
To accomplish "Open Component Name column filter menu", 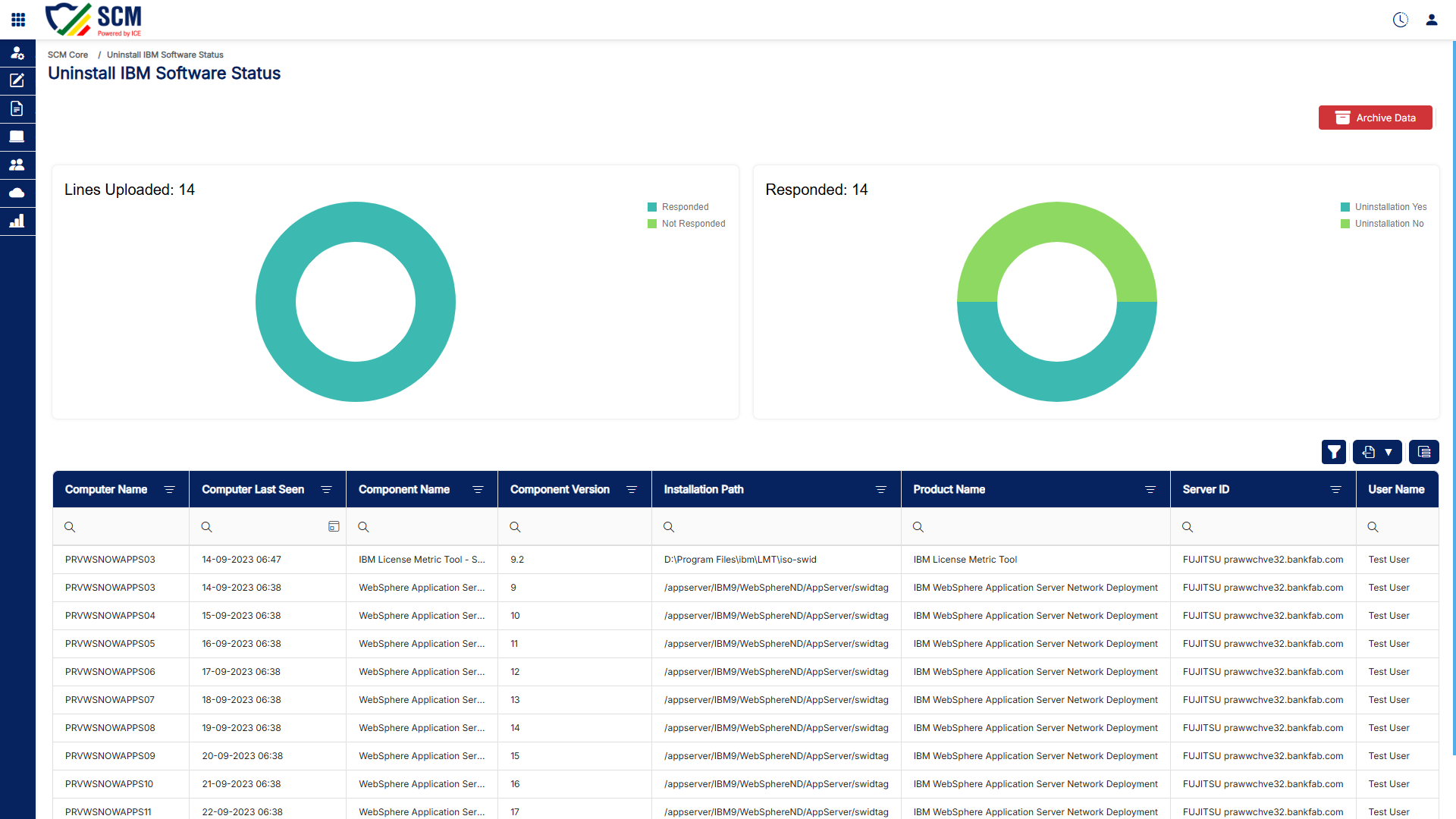I will click(x=479, y=490).
